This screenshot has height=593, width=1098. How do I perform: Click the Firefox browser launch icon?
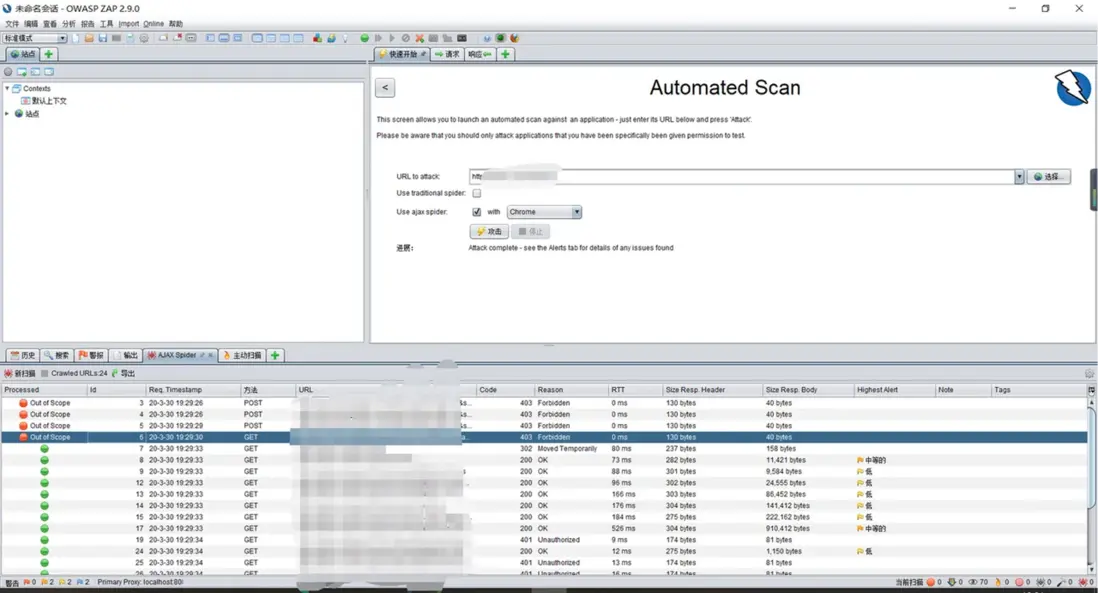514,38
